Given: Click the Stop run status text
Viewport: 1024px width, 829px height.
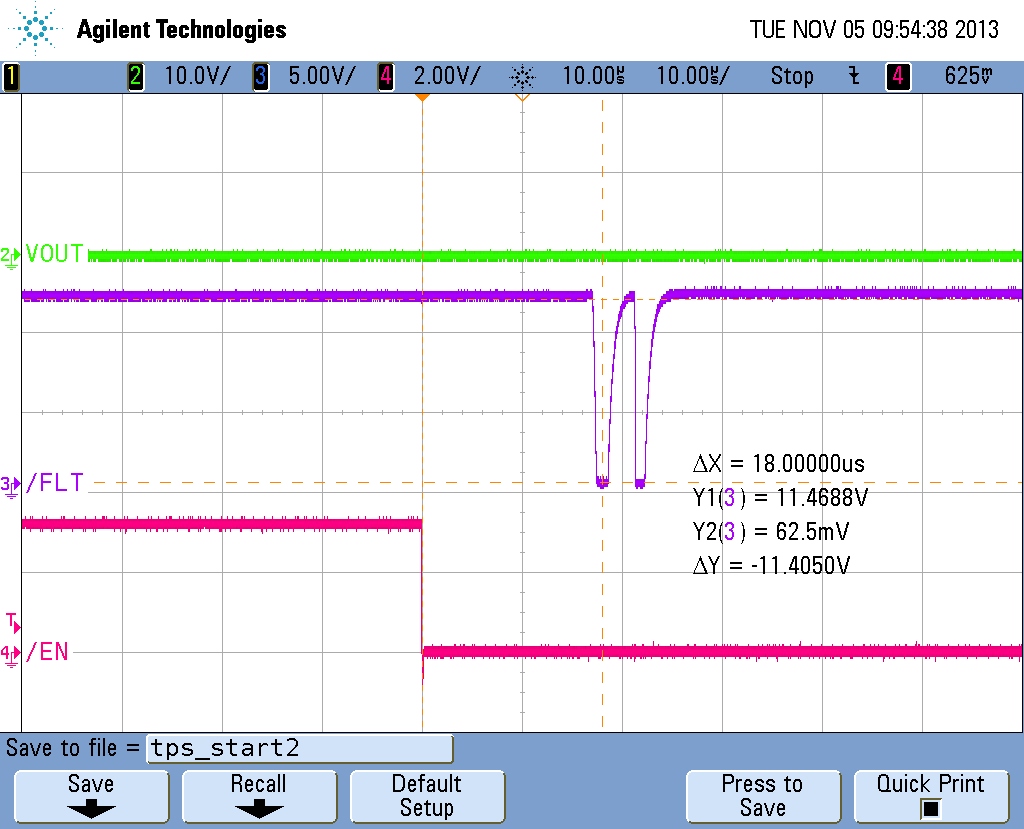Looking at the screenshot, I should pyautogui.click(x=792, y=76).
